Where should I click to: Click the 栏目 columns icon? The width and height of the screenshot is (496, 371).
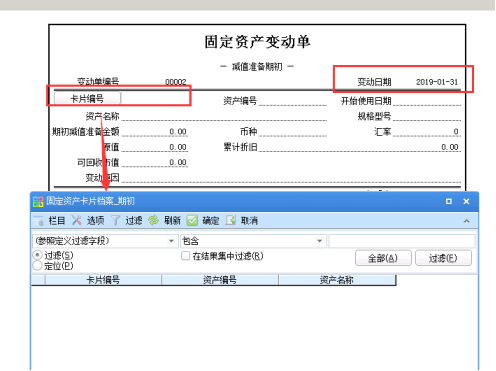tap(38, 221)
